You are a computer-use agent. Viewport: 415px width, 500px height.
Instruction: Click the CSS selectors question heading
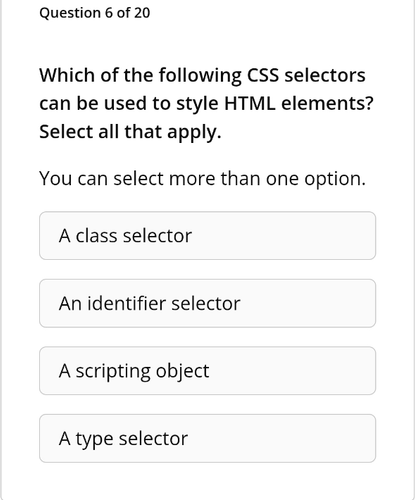[206, 103]
